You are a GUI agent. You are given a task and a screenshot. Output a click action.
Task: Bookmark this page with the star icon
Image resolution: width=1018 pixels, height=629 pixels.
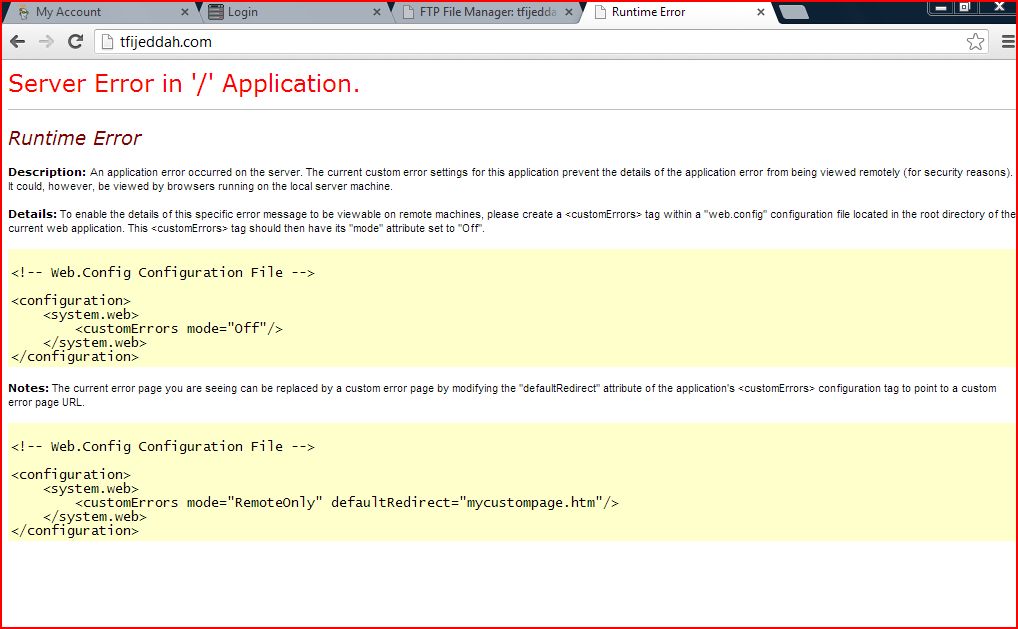[975, 42]
